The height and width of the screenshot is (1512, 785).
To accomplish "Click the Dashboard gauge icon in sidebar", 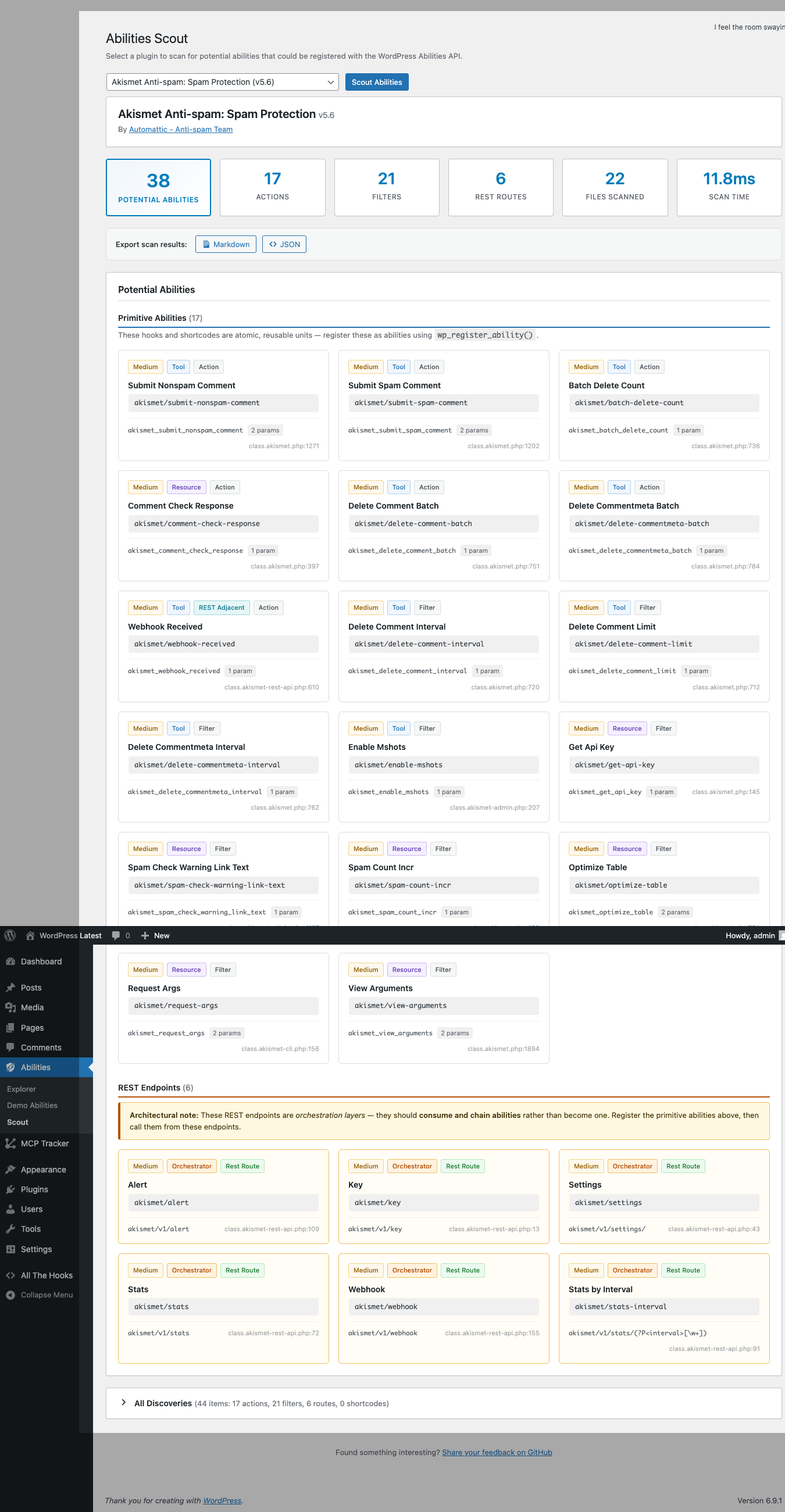I will click(10, 961).
